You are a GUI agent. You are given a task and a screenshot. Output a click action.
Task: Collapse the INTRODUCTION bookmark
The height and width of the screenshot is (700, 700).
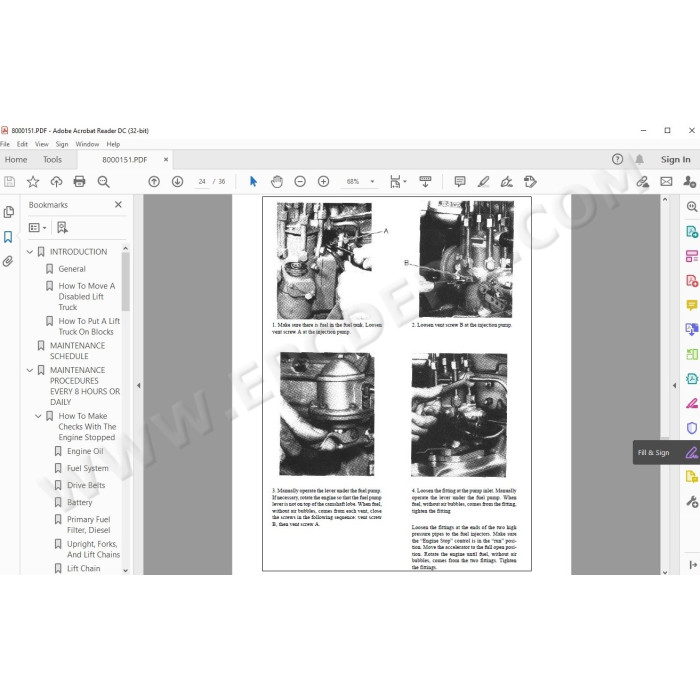coord(30,252)
